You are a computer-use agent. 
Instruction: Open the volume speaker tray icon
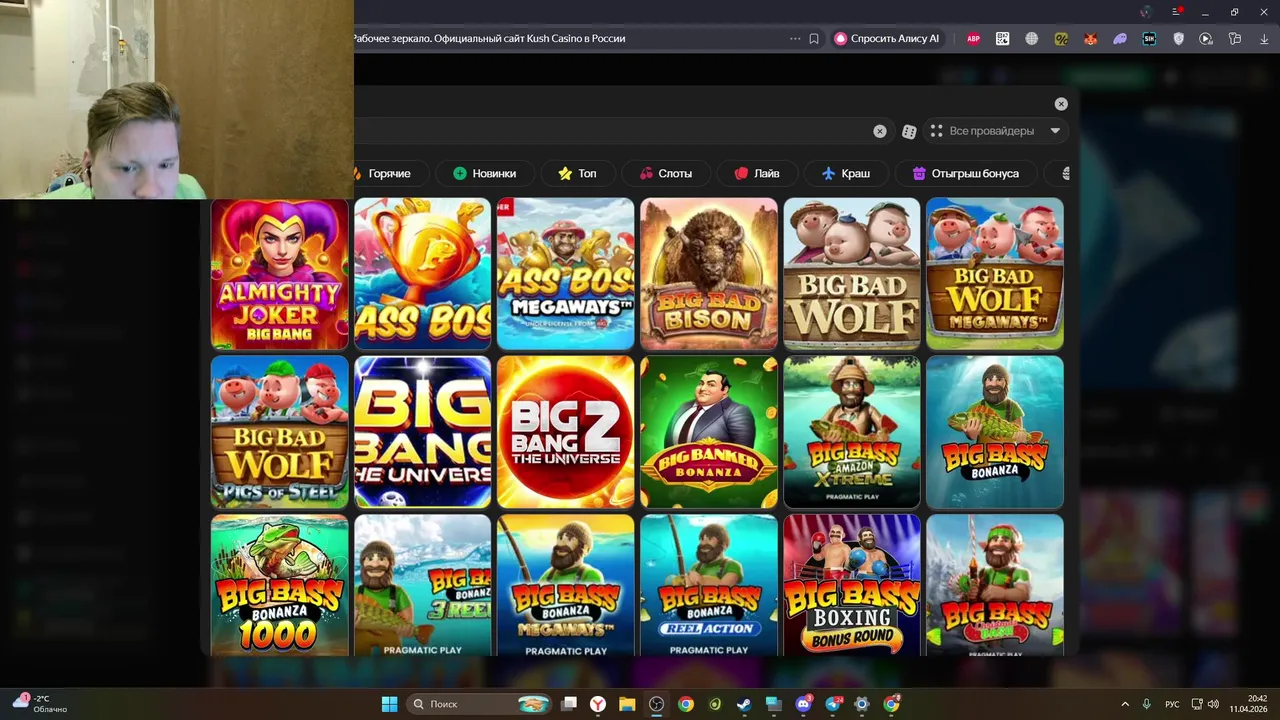(1213, 704)
